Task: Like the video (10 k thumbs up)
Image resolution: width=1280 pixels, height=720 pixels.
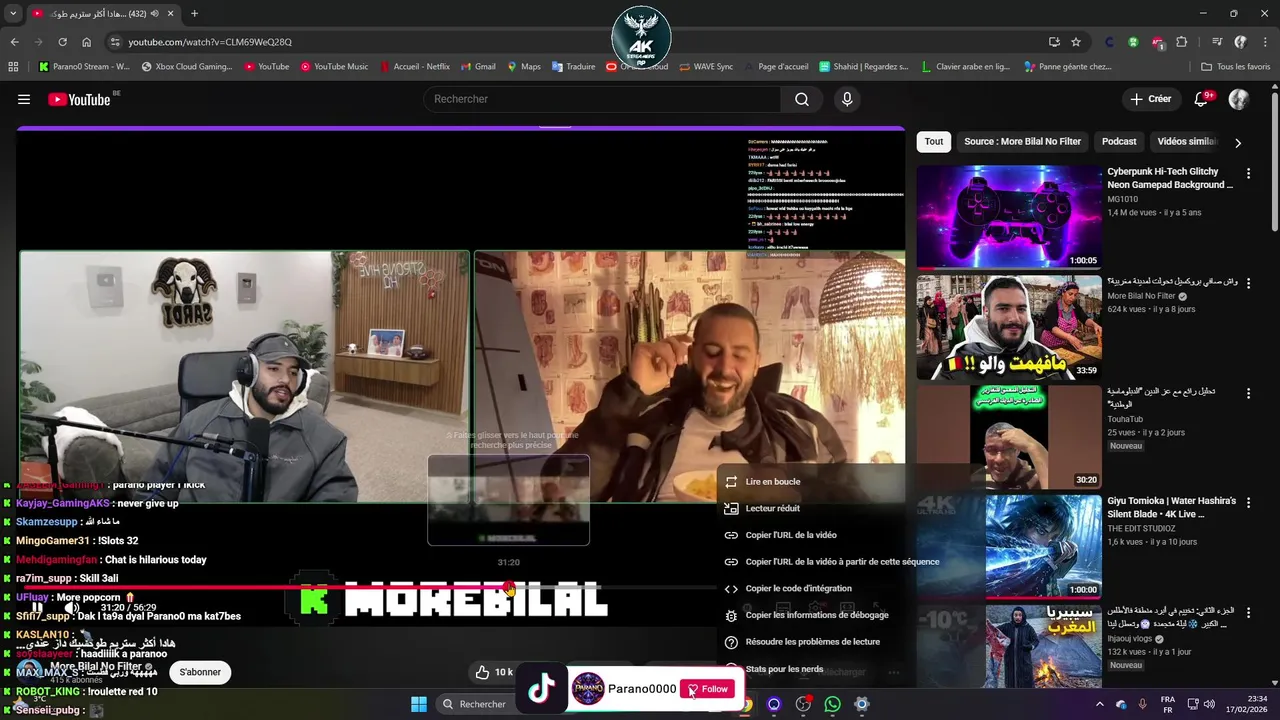Action: click(x=495, y=672)
